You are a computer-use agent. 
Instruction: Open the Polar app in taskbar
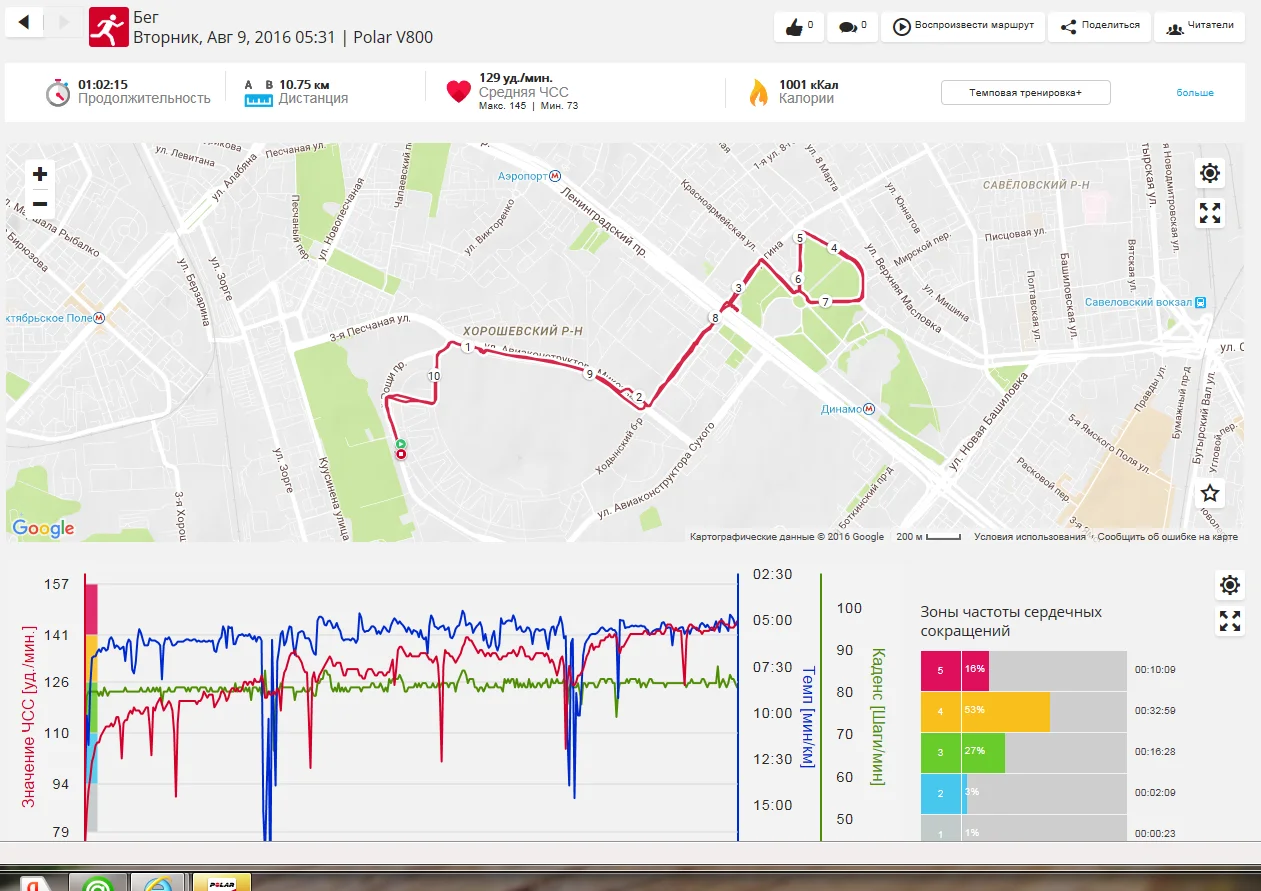pyautogui.click(x=220, y=882)
